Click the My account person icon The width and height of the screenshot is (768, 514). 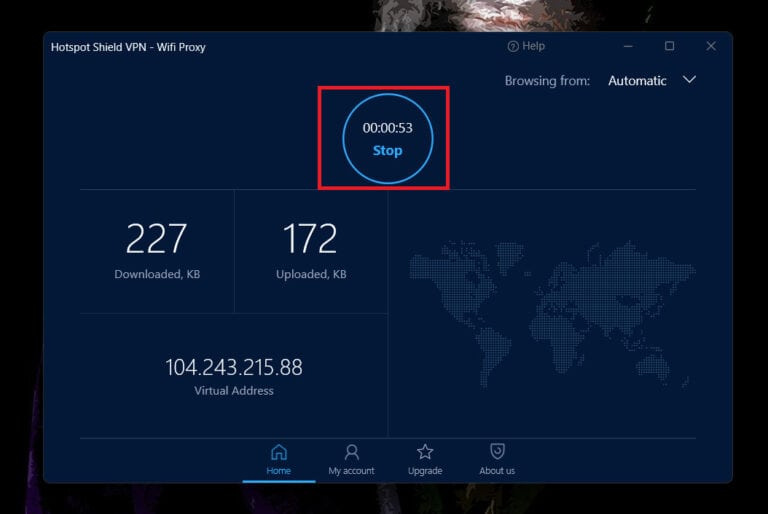(351, 452)
